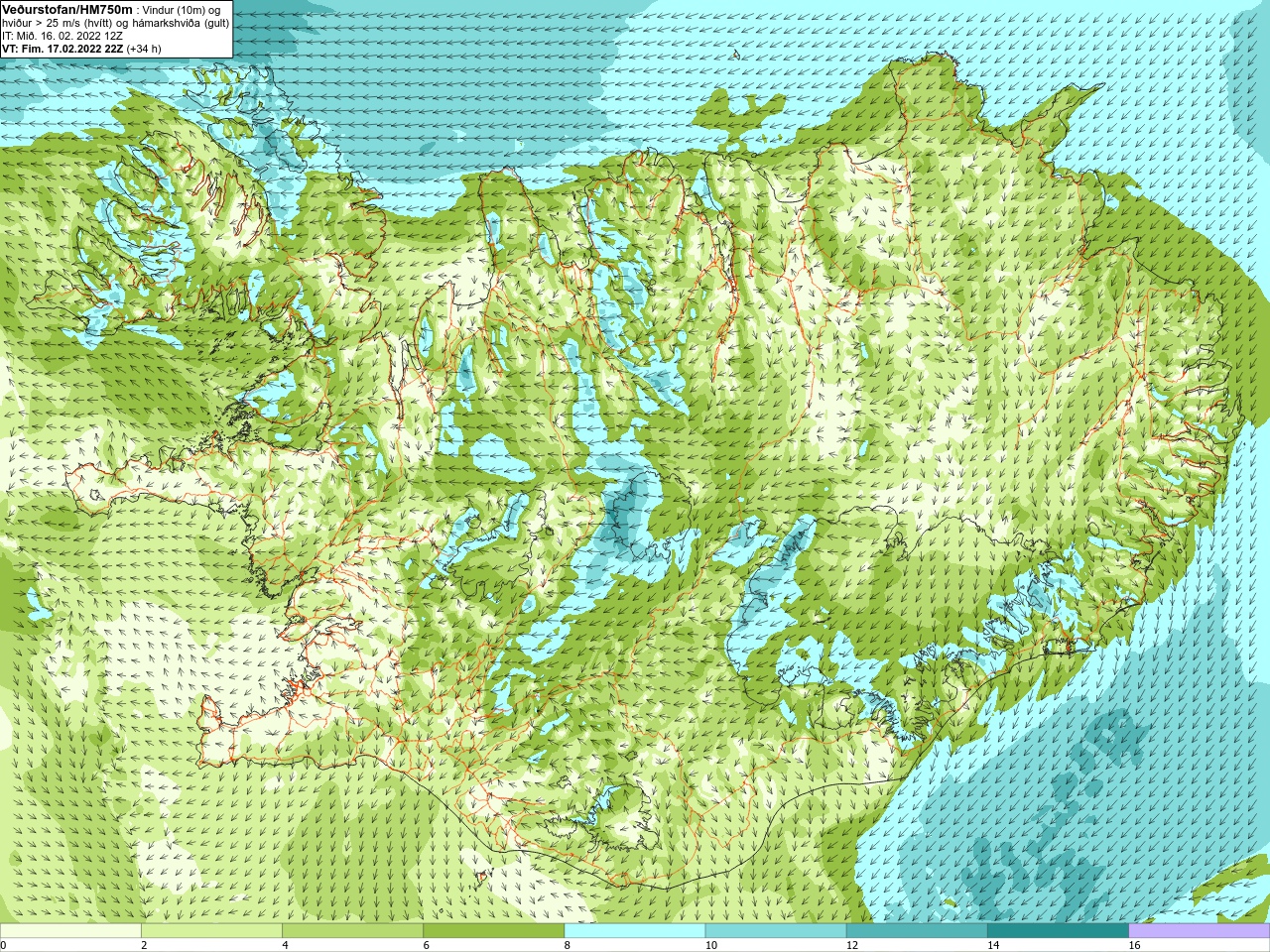Click the 8–10 m/s pale cyan legend swatch
Screen dimensions: 1270x952
[x=635, y=931]
